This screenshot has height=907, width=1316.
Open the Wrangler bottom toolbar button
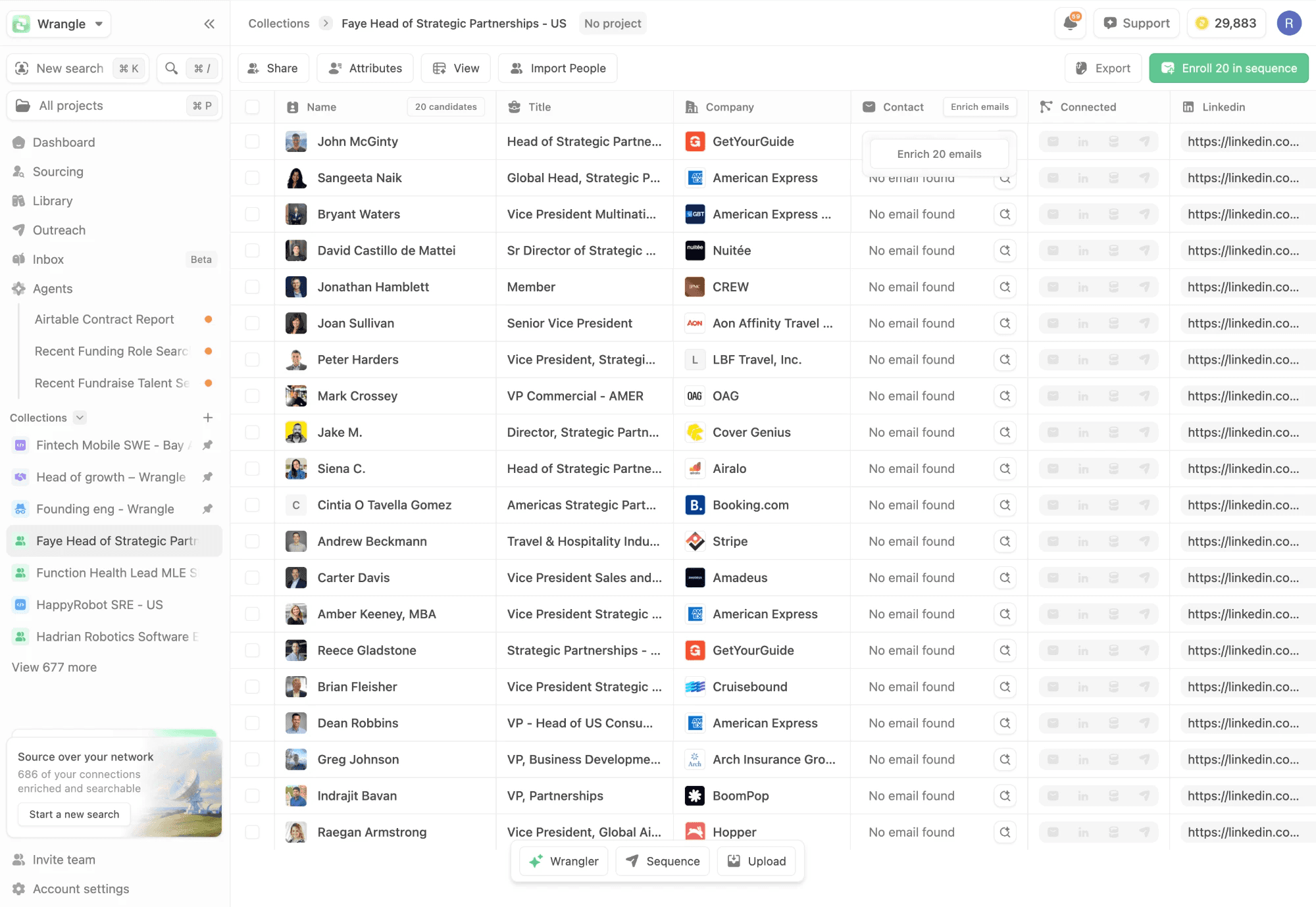(x=564, y=862)
